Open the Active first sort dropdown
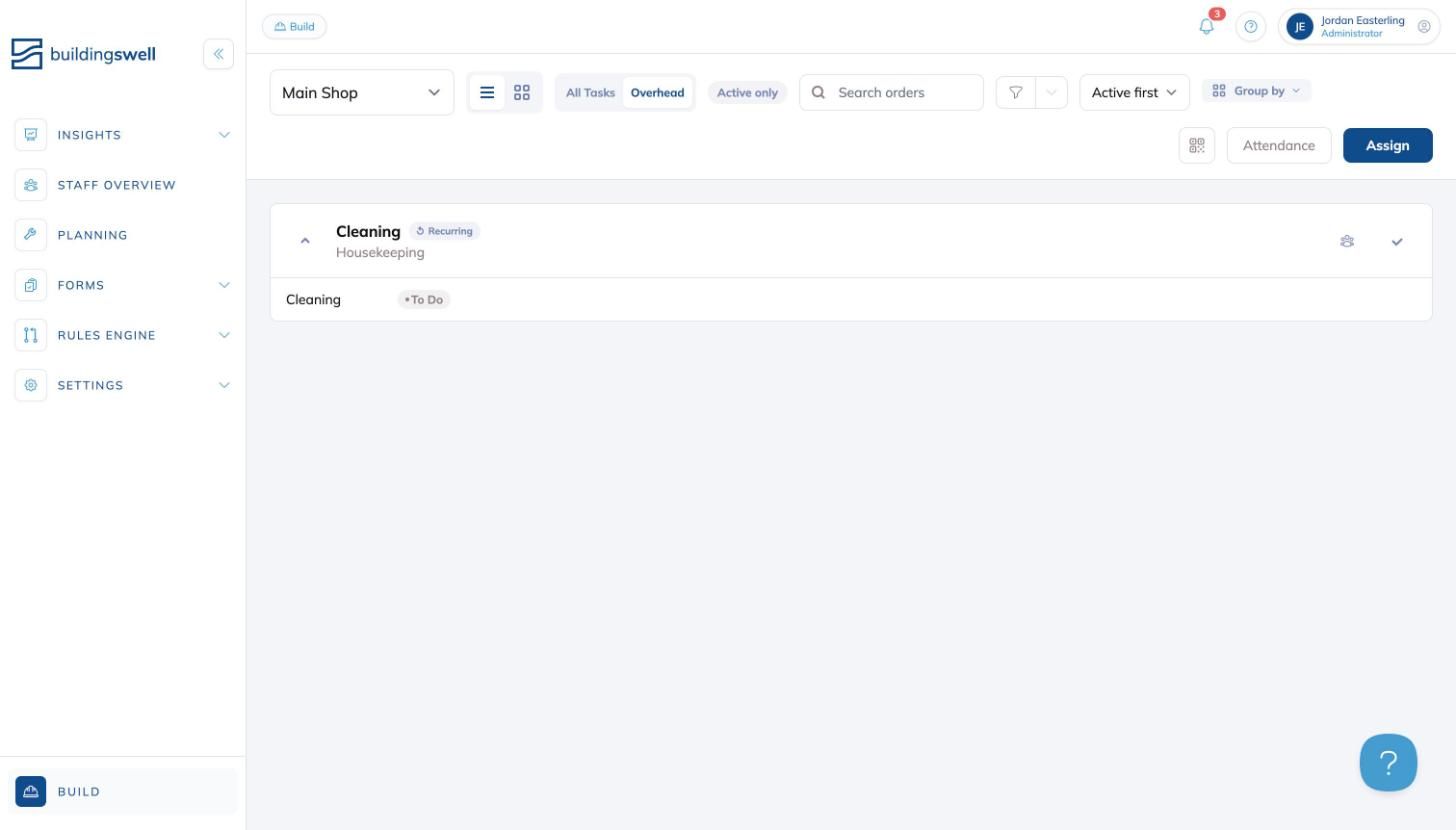The height and width of the screenshot is (830, 1456). (x=1134, y=92)
